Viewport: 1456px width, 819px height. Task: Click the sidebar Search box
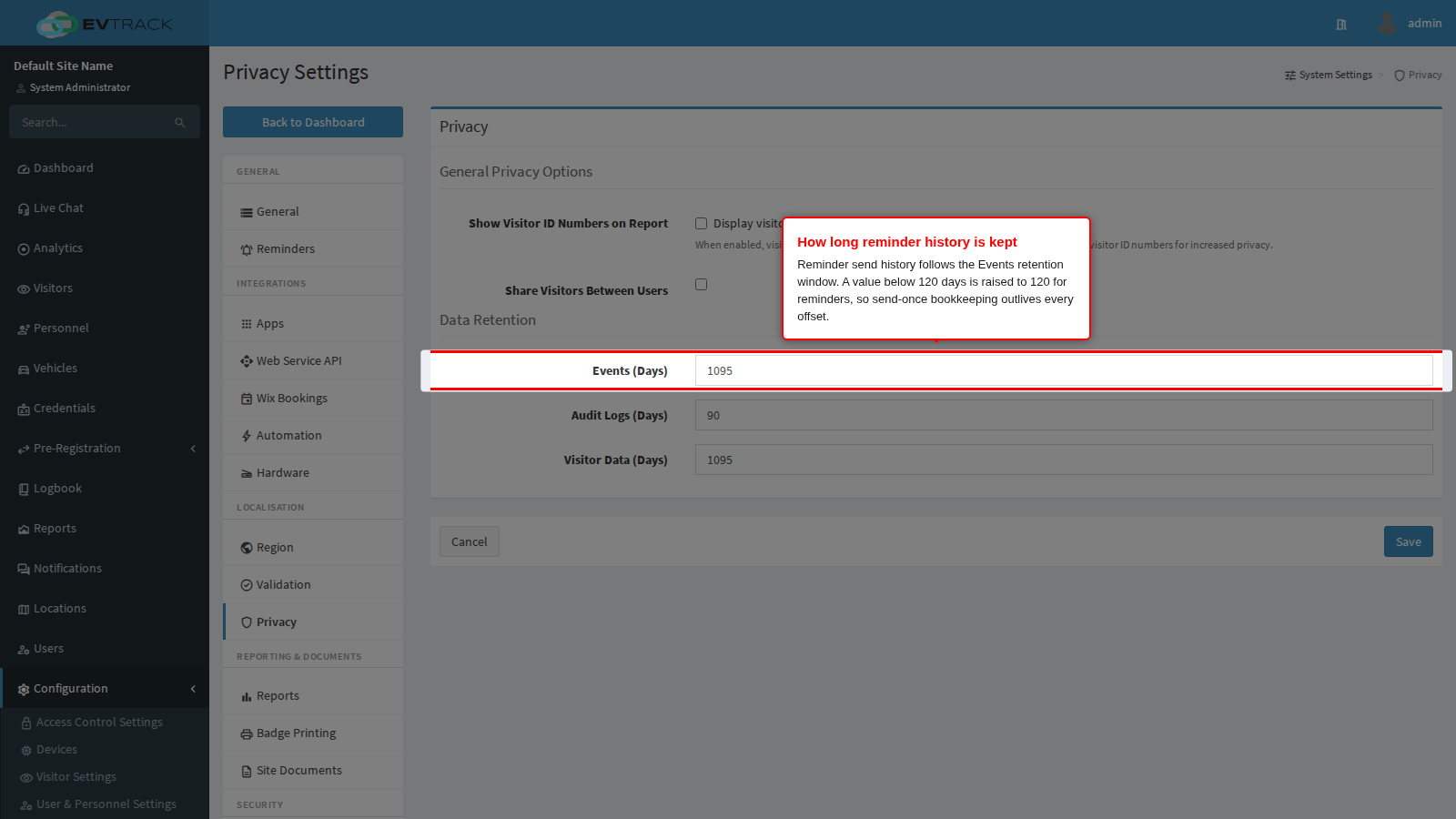click(x=105, y=122)
